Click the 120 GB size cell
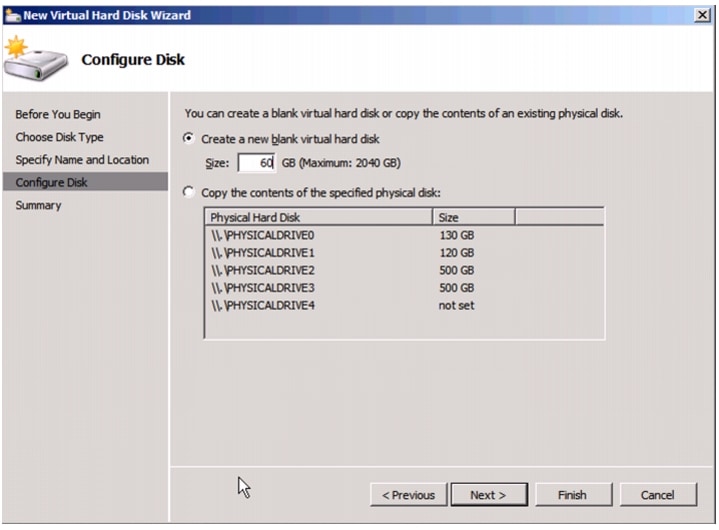The width and height of the screenshot is (719, 530). 457,253
